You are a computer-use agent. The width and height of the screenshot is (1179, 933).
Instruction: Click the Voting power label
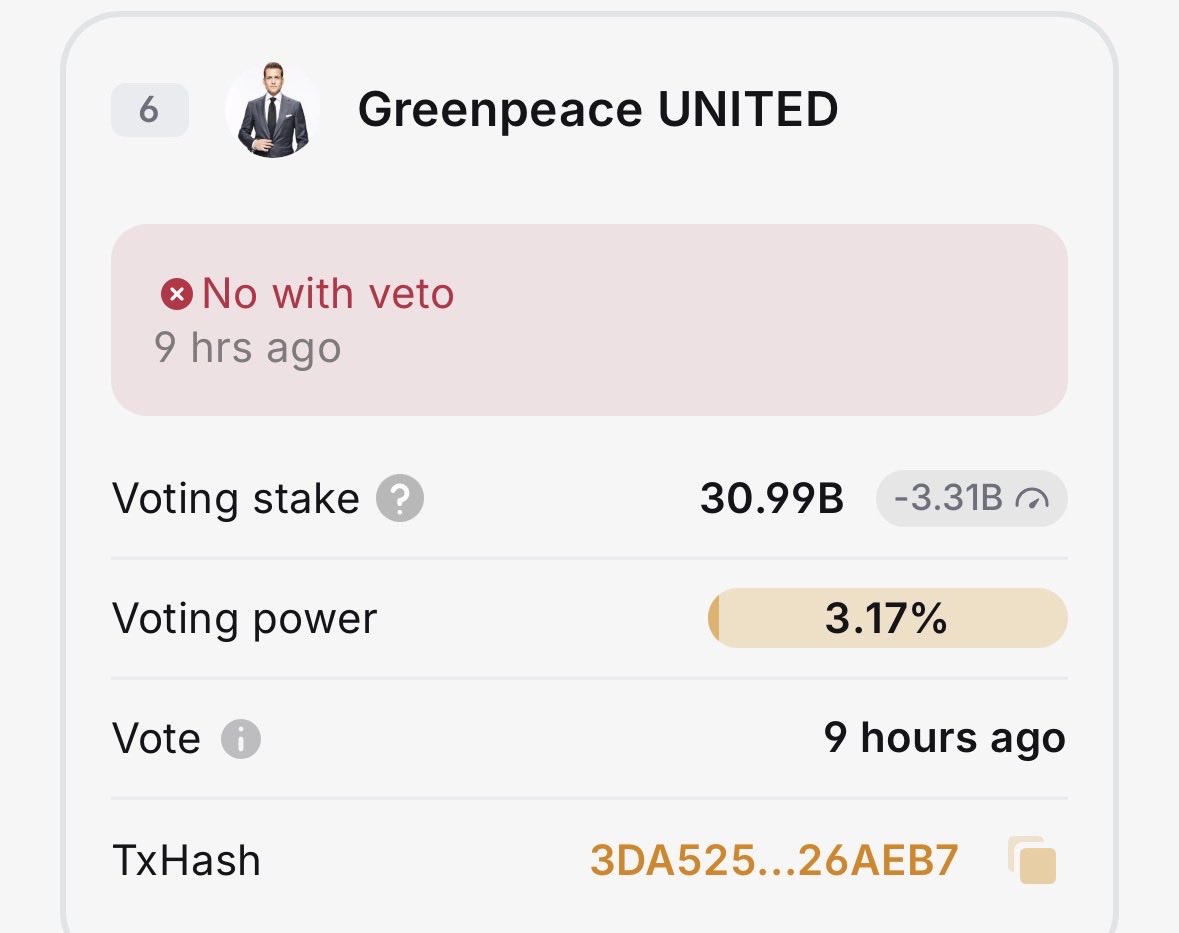pyautogui.click(x=245, y=619)
